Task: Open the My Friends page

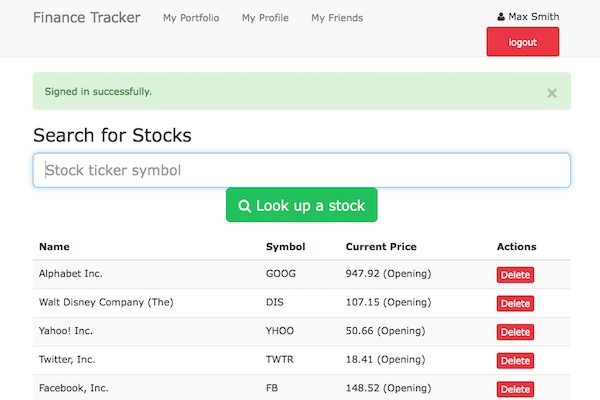Action: click(x=337, y=18)
